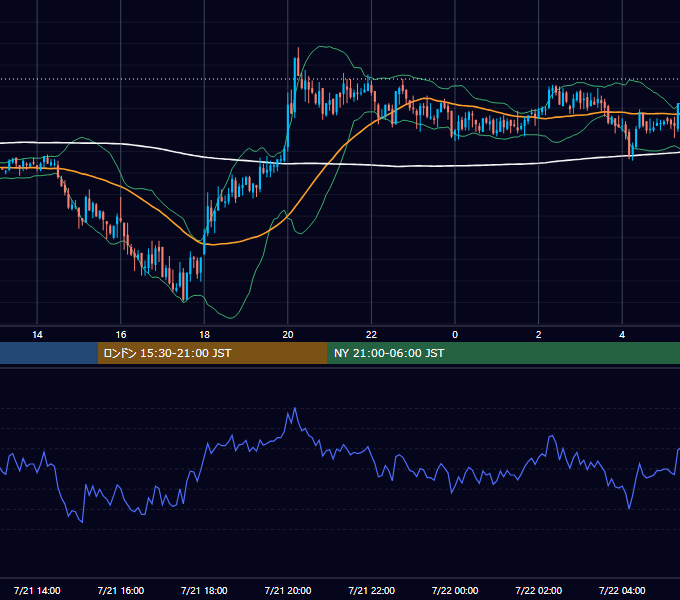Click the 7/21 22:00 label on indicator axis
Viewport: 680px width, 600px height.
(x=371, y=590)
